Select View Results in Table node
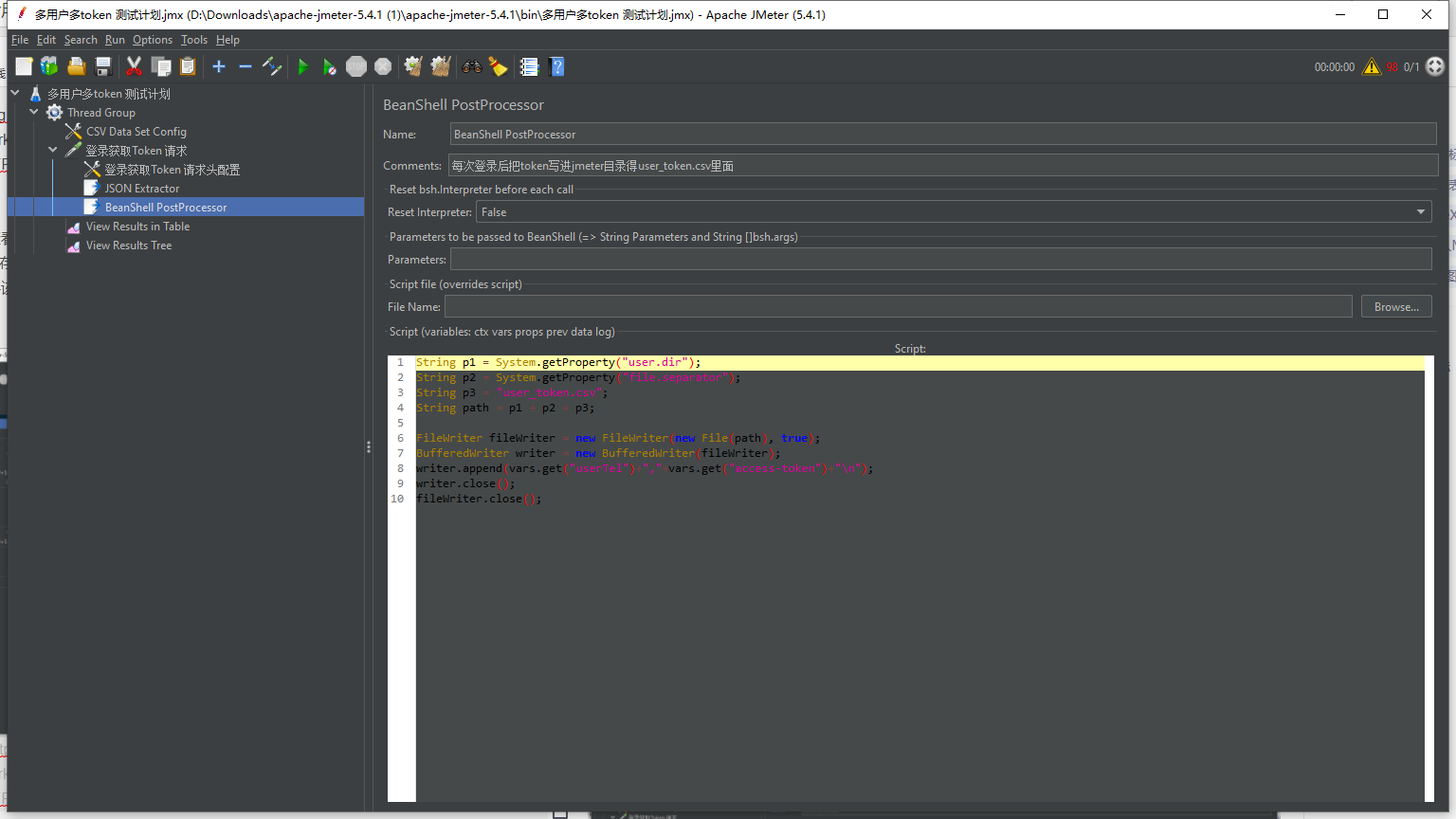1456x819 pixels. point(137,227)
